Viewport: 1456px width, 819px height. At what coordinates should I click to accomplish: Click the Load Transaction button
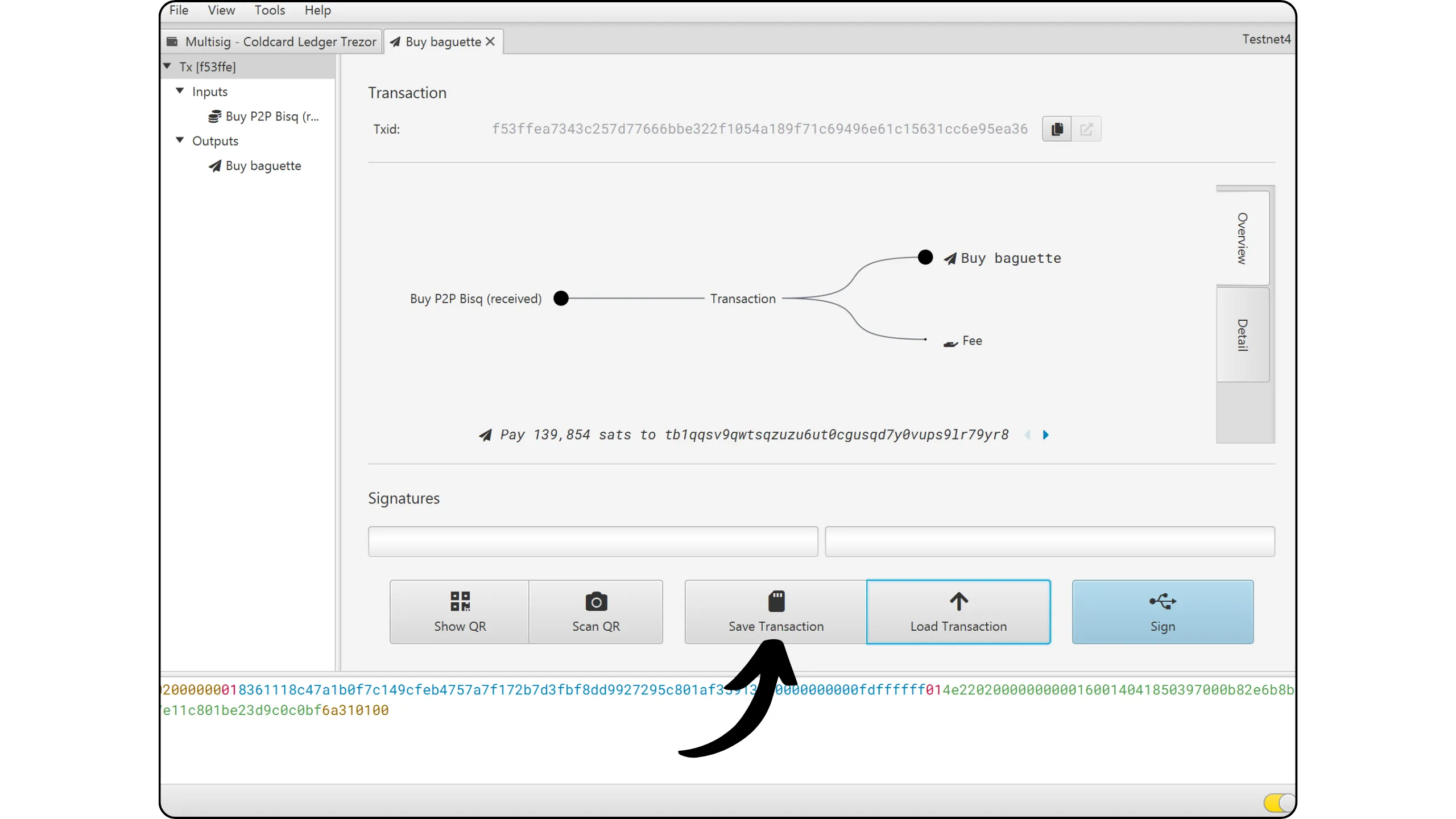pos(958,612)
